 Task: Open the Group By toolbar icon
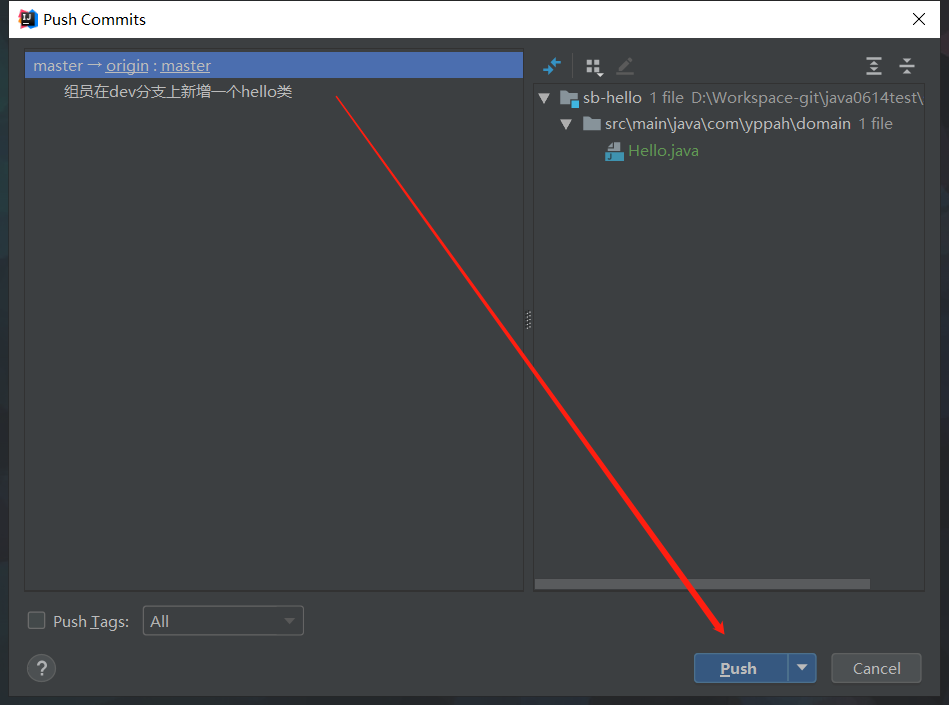594,67
